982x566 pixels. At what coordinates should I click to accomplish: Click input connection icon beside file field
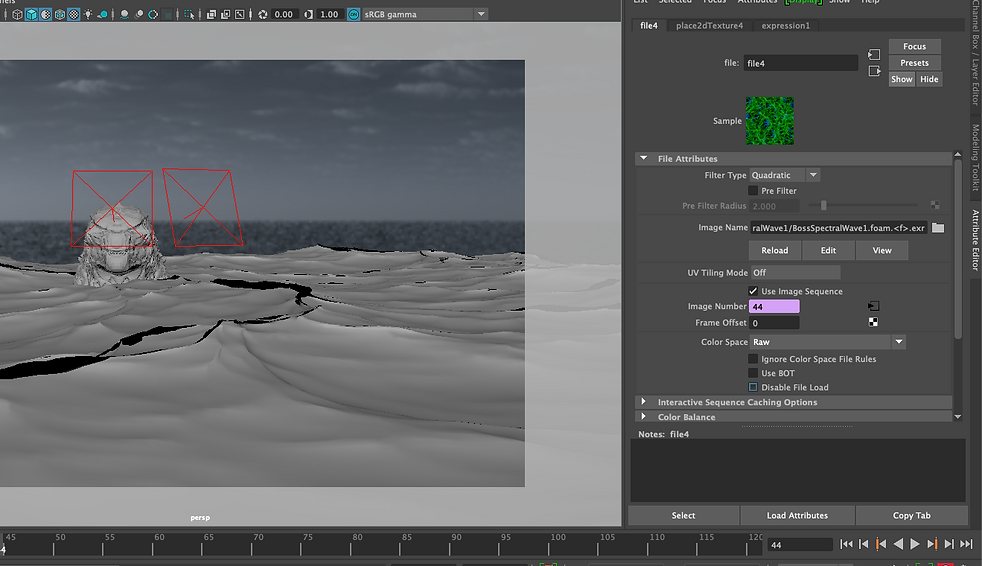[x=874, y=54]
